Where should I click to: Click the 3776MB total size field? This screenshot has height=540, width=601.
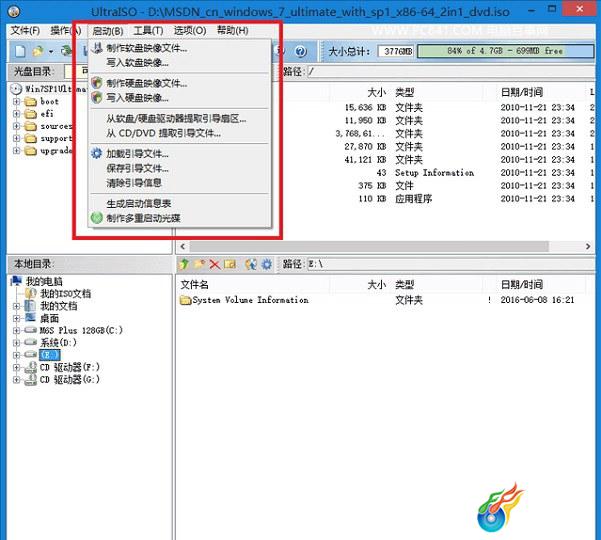(397, 51)
